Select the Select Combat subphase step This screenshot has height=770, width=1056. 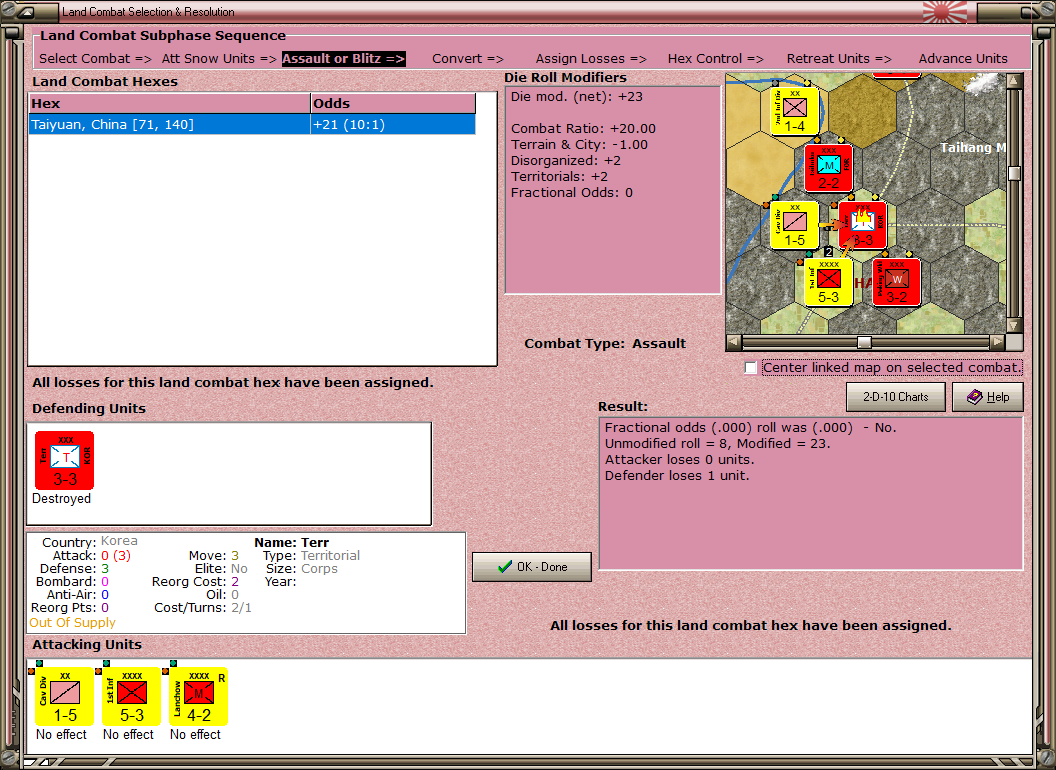[96, 59]
